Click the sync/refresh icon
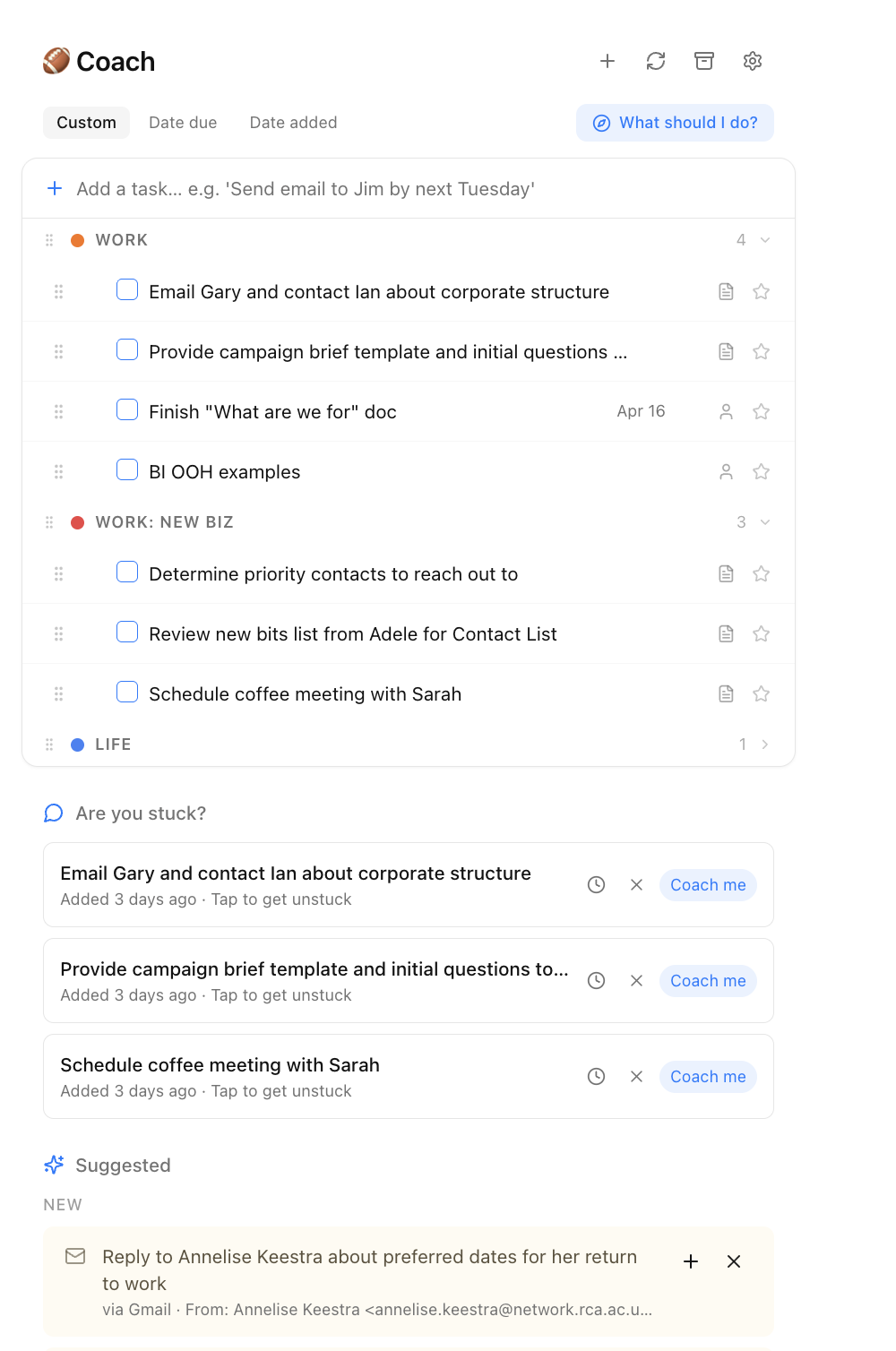Image resolution: width=896 pixels, height=1351 pixels. (656, 61)
